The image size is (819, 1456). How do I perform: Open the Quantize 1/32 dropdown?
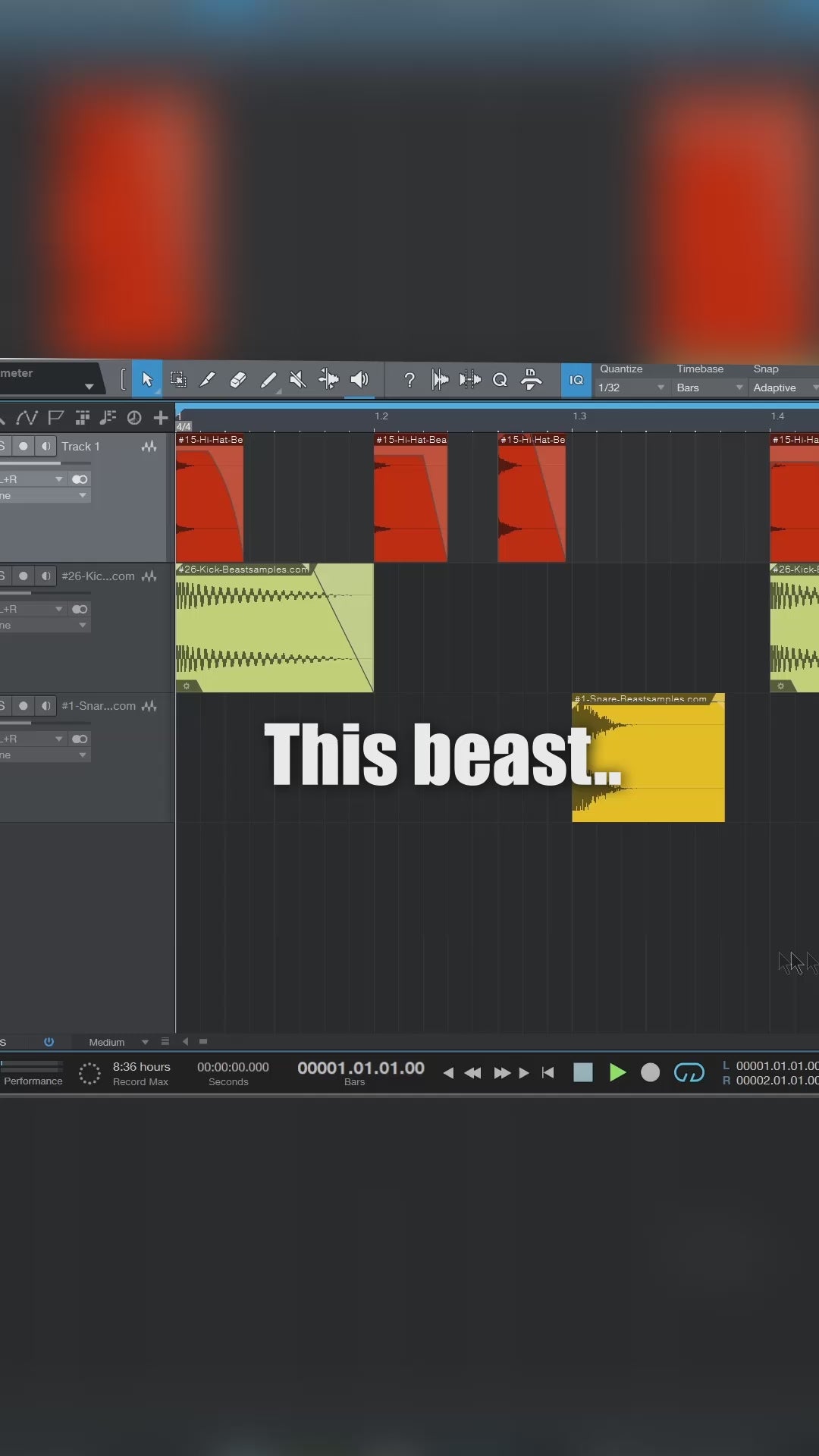tap(631, 388)
